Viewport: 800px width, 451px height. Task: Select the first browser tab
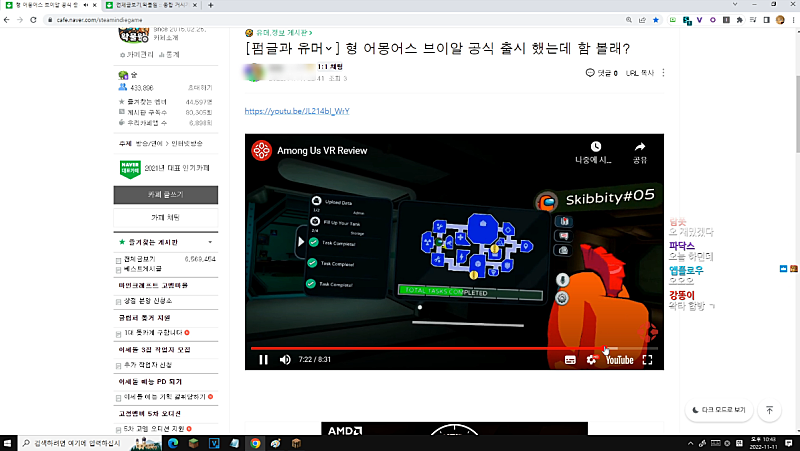tap(49, 5)
